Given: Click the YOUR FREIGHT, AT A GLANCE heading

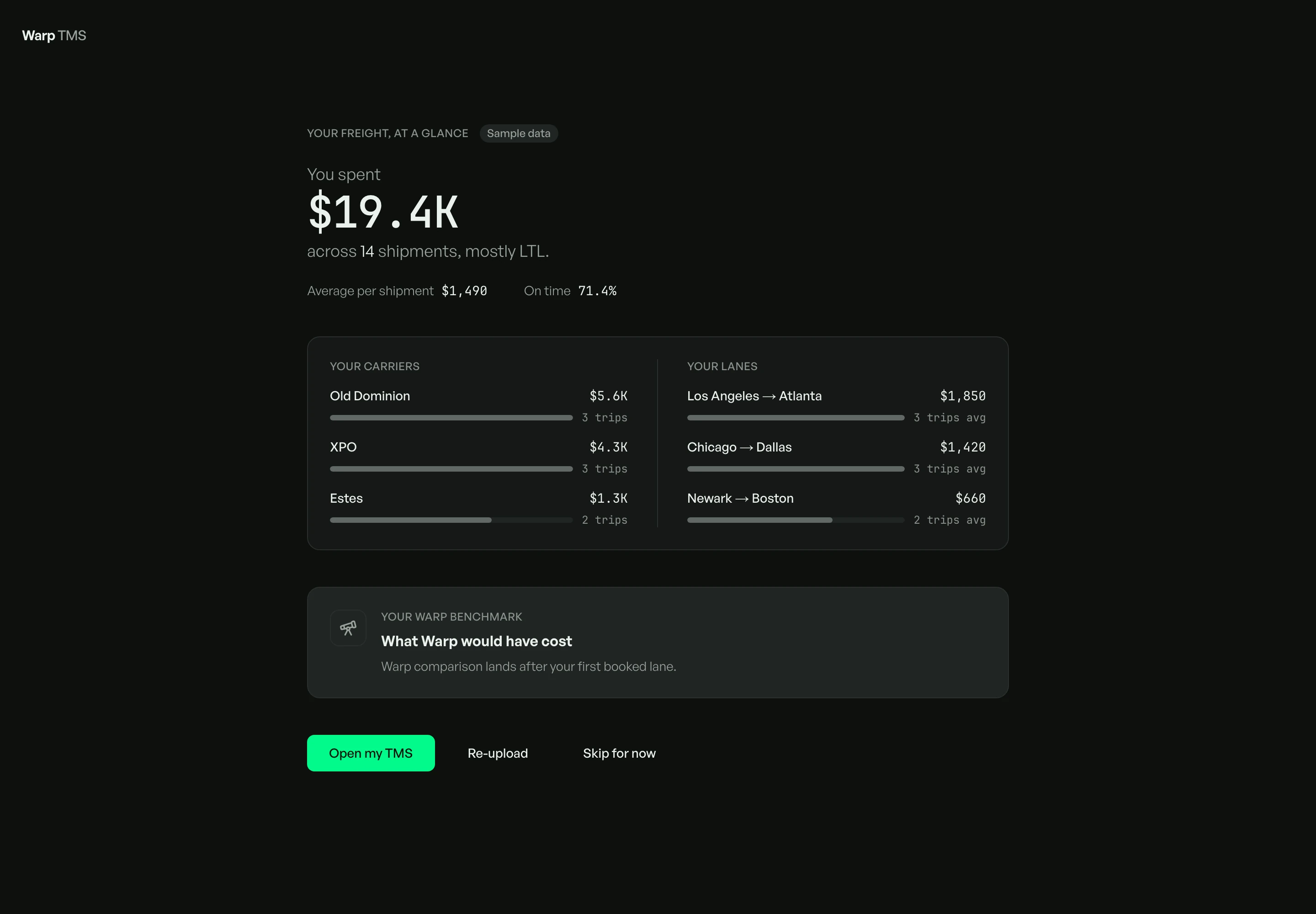Looking at the screenshot, I should click(x=387, y=133).
